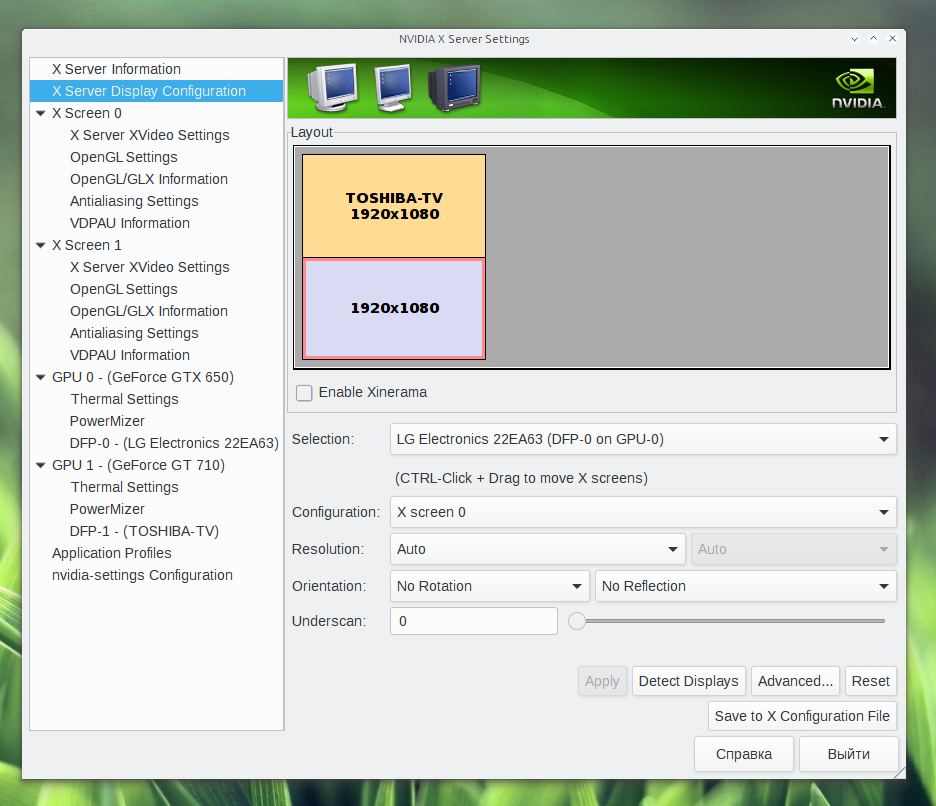Close the NVIDIA X Server Settings window

tap(892, 39)
